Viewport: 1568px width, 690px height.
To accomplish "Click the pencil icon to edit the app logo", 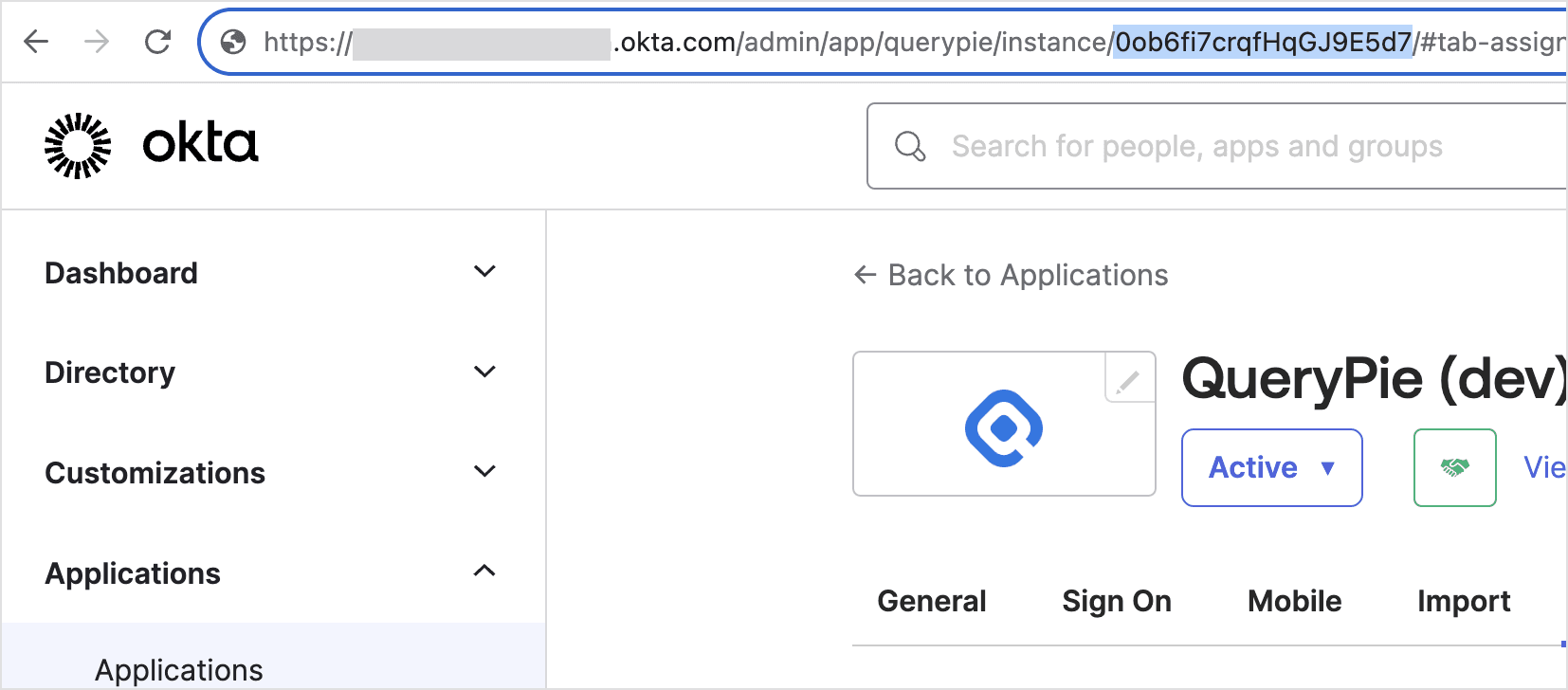I will (1127, 380).
